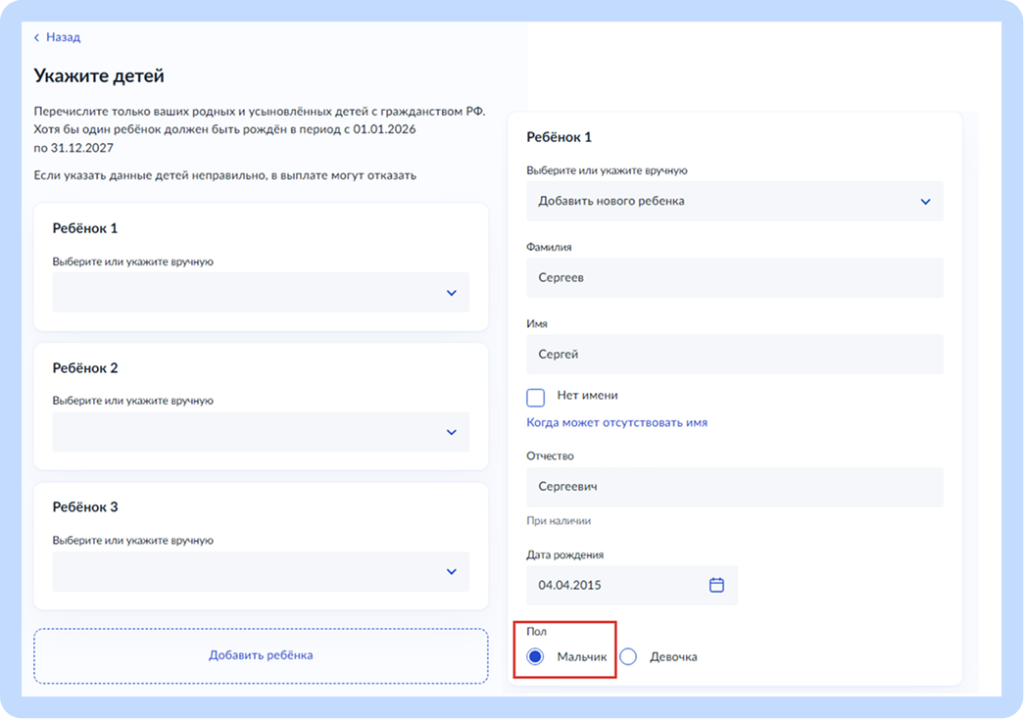
Task: Click the Пол label
Action: click(x=536, y=631)
